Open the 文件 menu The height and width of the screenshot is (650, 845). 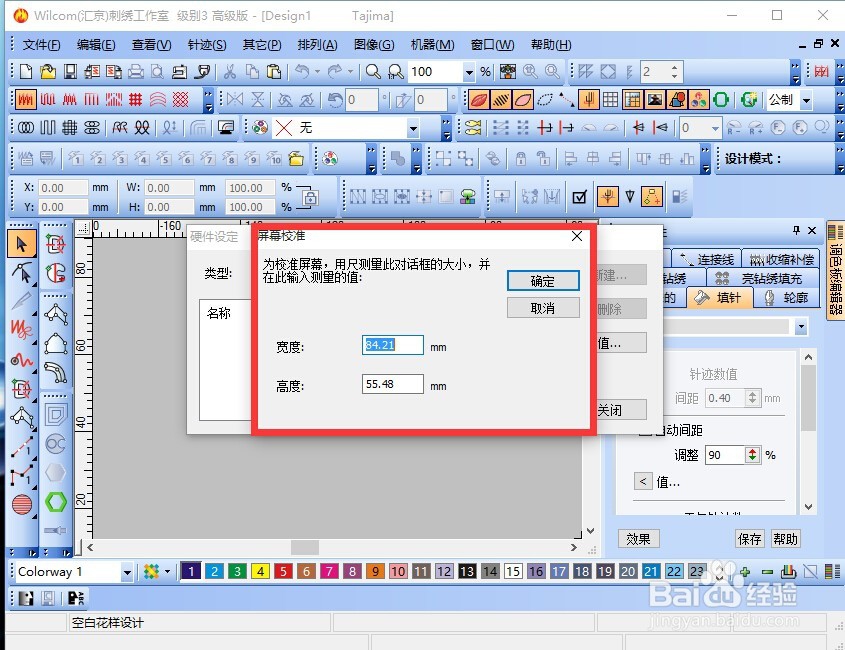point(40,44)
